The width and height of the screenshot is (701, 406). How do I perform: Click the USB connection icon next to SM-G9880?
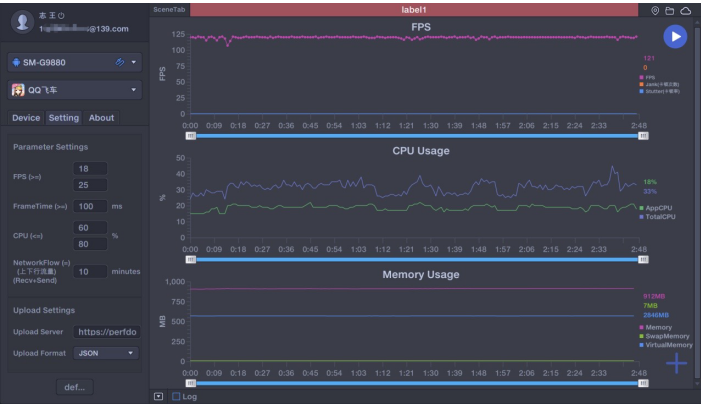click(x=120, y=61)
